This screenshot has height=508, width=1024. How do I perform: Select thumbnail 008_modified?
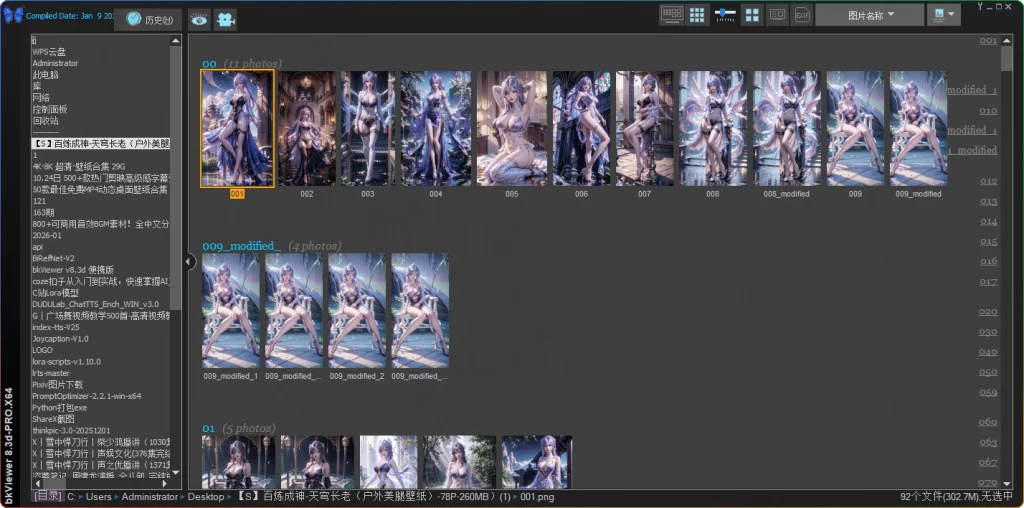[x=786, y=129]
